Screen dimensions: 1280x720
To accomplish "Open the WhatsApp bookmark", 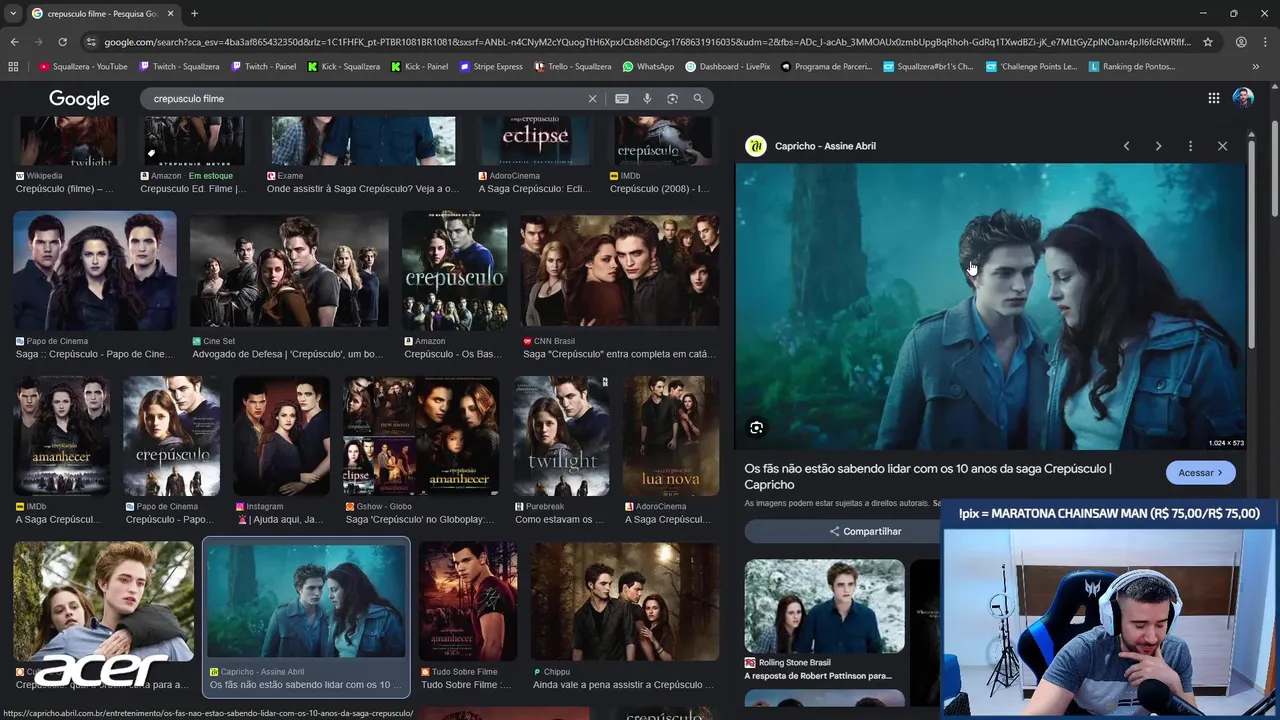I will (x=648, y=67).
